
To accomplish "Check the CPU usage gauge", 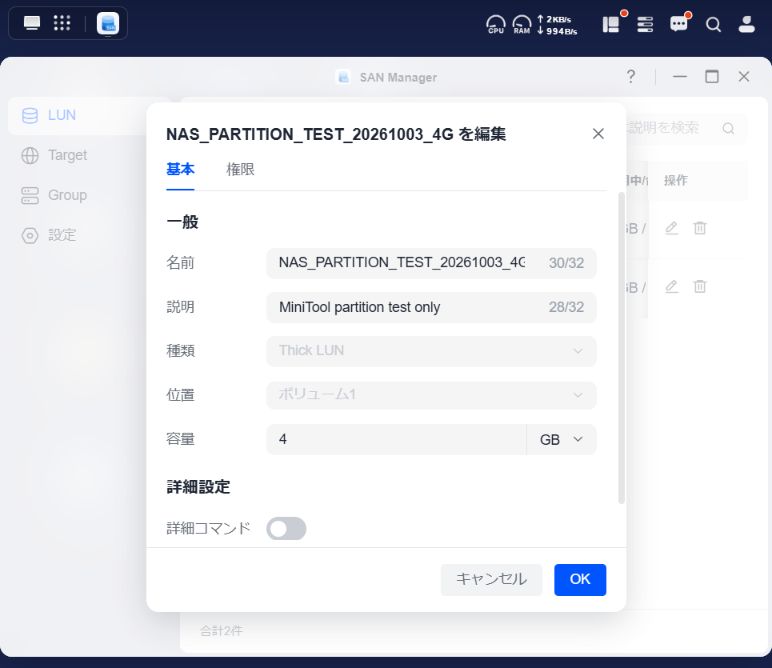I will (495, 24).
